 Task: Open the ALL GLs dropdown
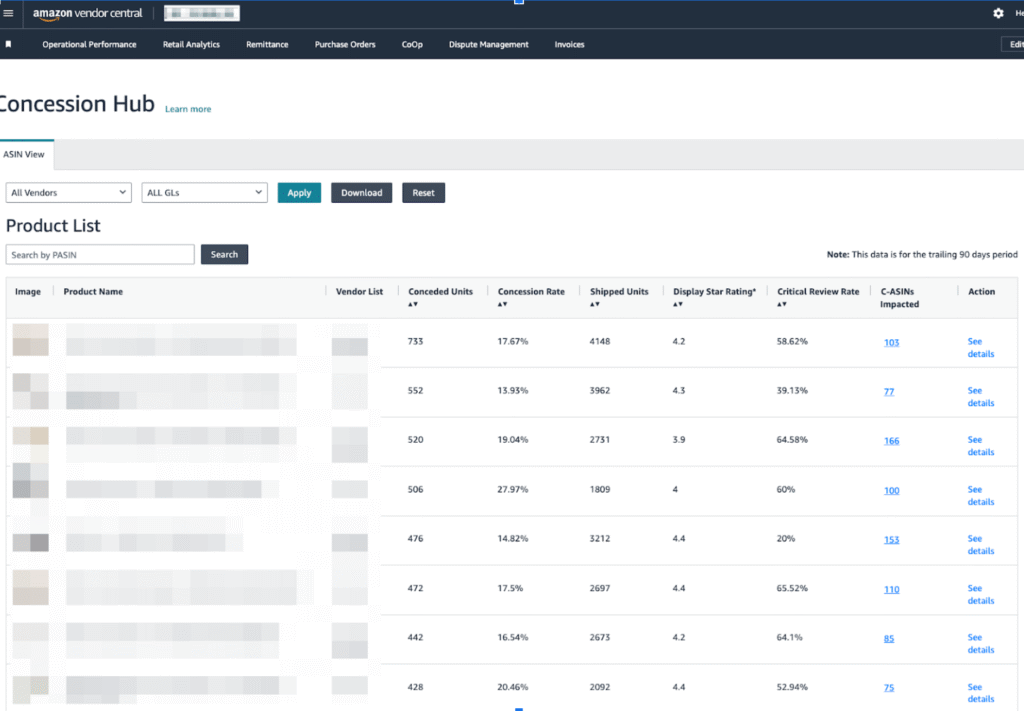(x=204, y=192)
